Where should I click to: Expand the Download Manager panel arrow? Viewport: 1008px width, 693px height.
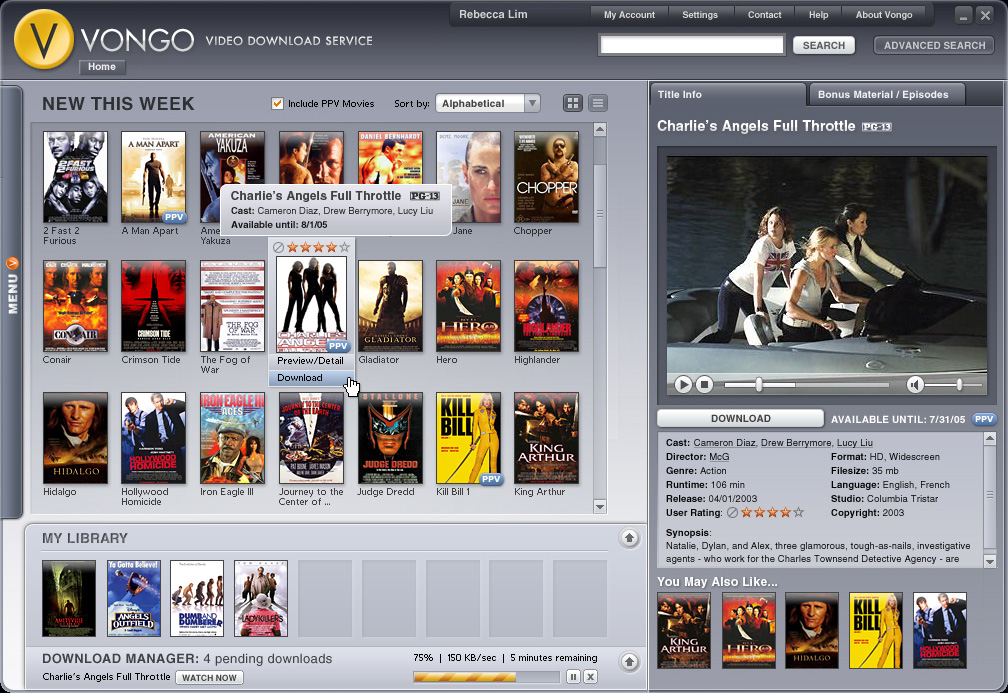[x=629, y=662]
